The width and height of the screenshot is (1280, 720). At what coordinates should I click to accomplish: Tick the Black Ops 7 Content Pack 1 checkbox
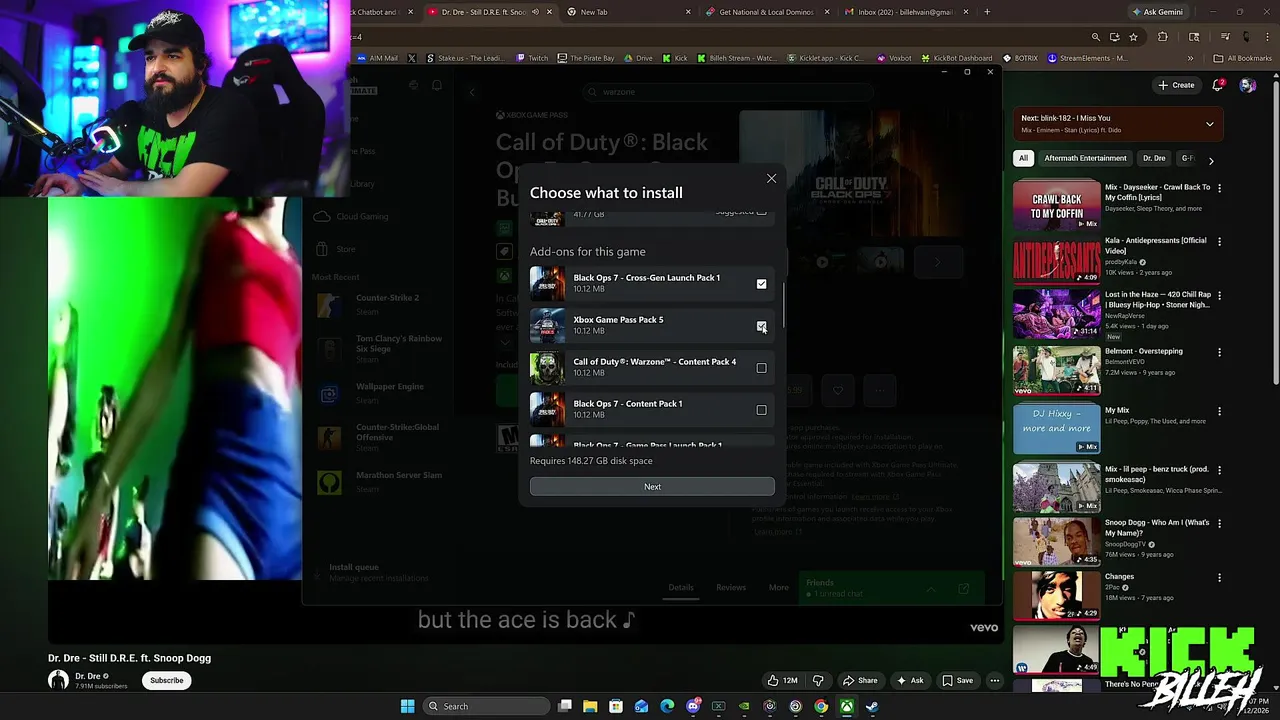(761, 410)
